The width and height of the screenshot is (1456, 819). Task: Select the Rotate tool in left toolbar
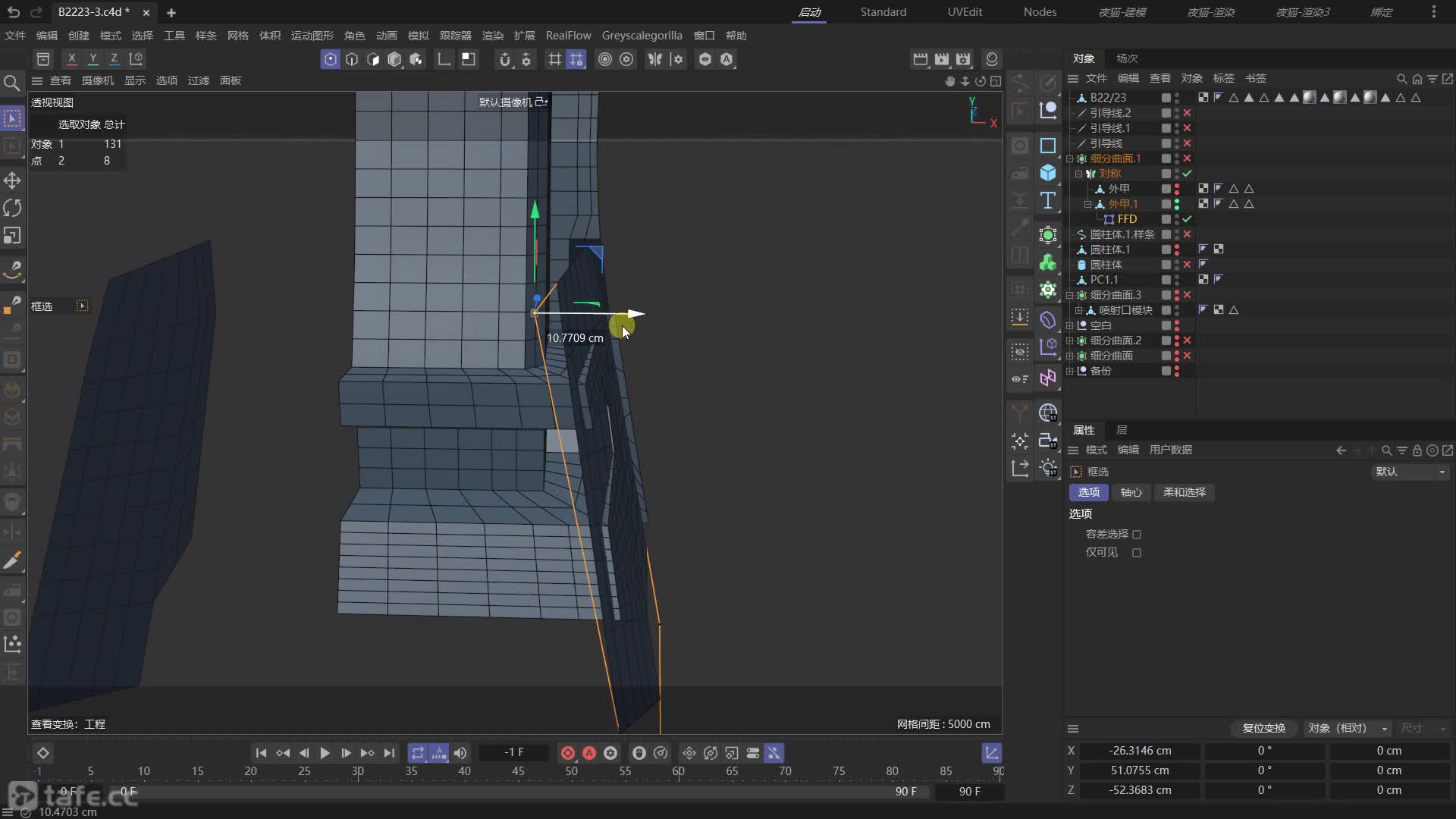coord(12,208)
